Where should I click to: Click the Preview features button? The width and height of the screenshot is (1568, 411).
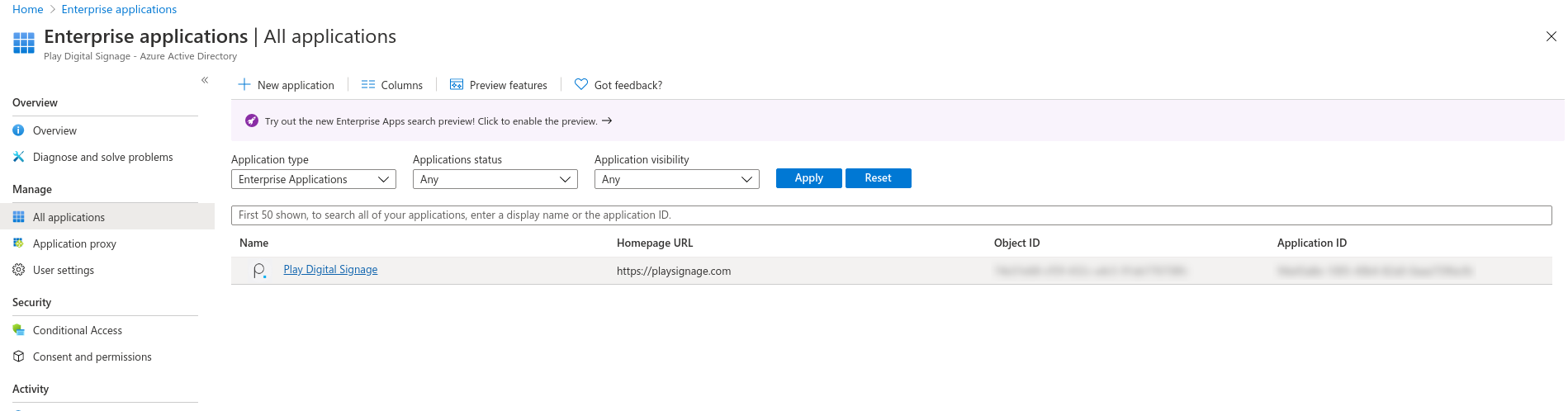[x=499, y=85]
